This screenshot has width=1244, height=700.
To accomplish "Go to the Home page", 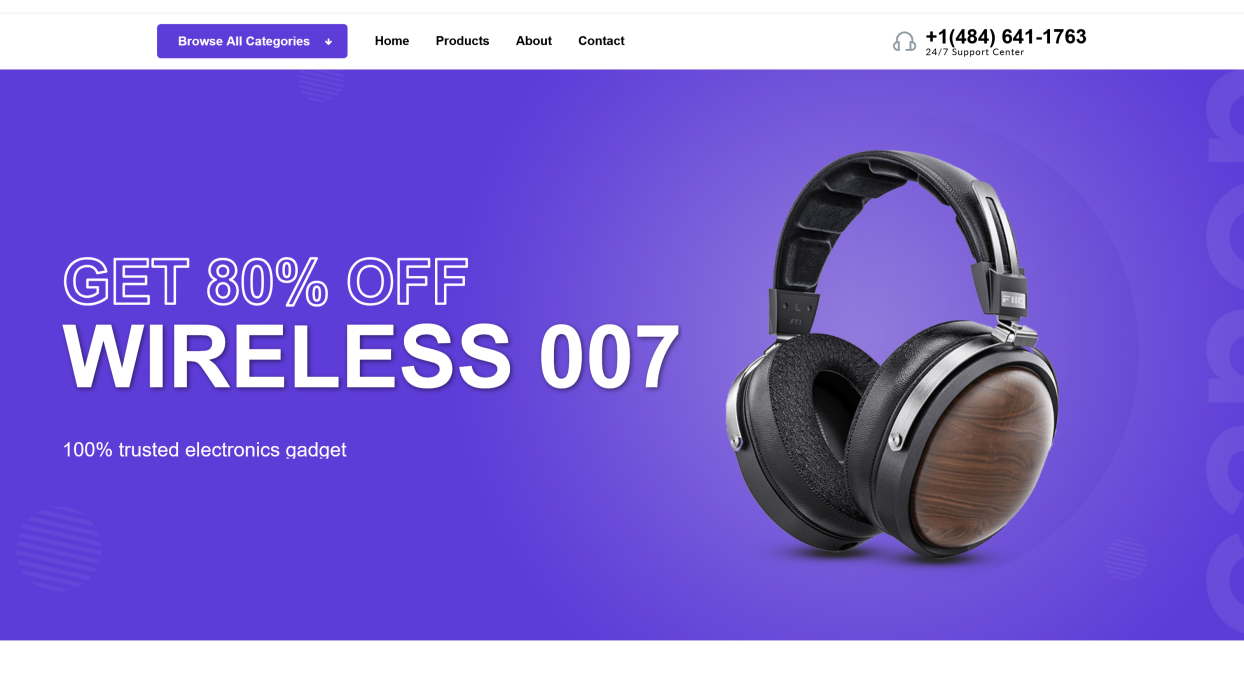I will click(x=392, y=41).
